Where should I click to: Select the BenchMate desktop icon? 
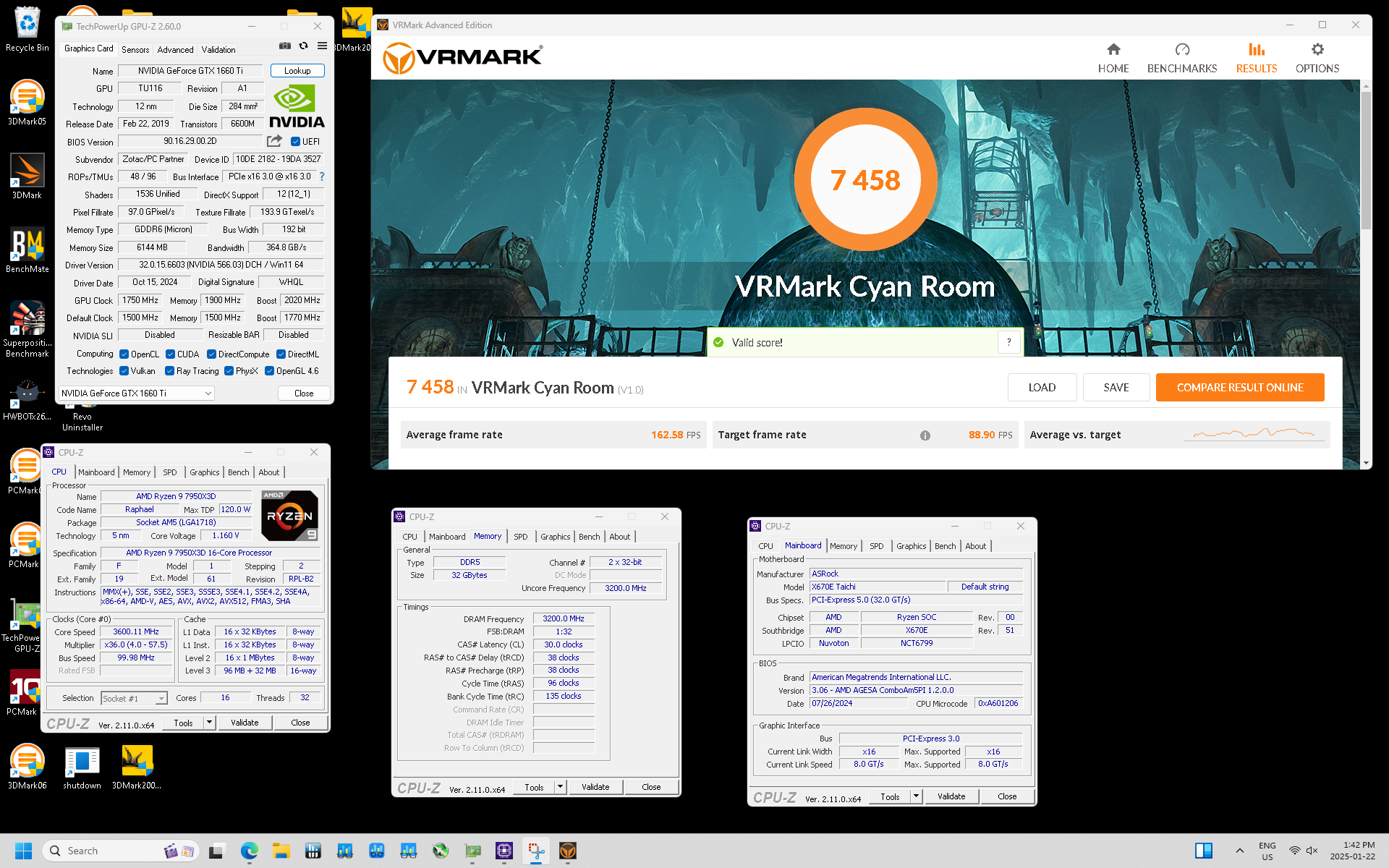click(x=27, y=251)
